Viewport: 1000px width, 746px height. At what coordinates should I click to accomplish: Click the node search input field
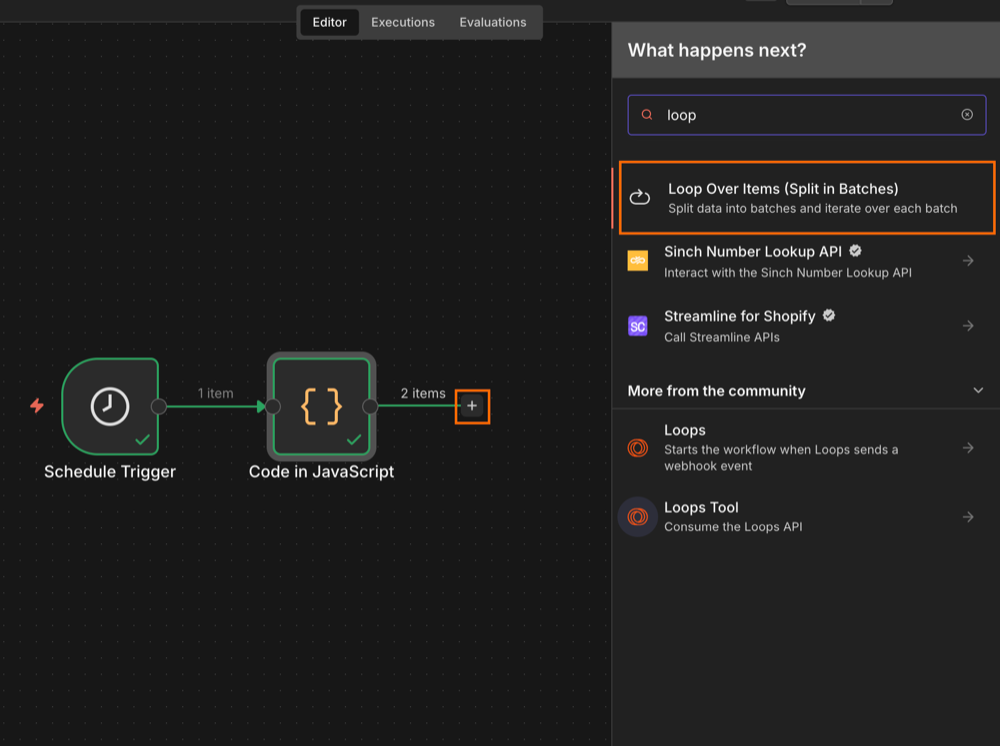(x=800, y=114)
